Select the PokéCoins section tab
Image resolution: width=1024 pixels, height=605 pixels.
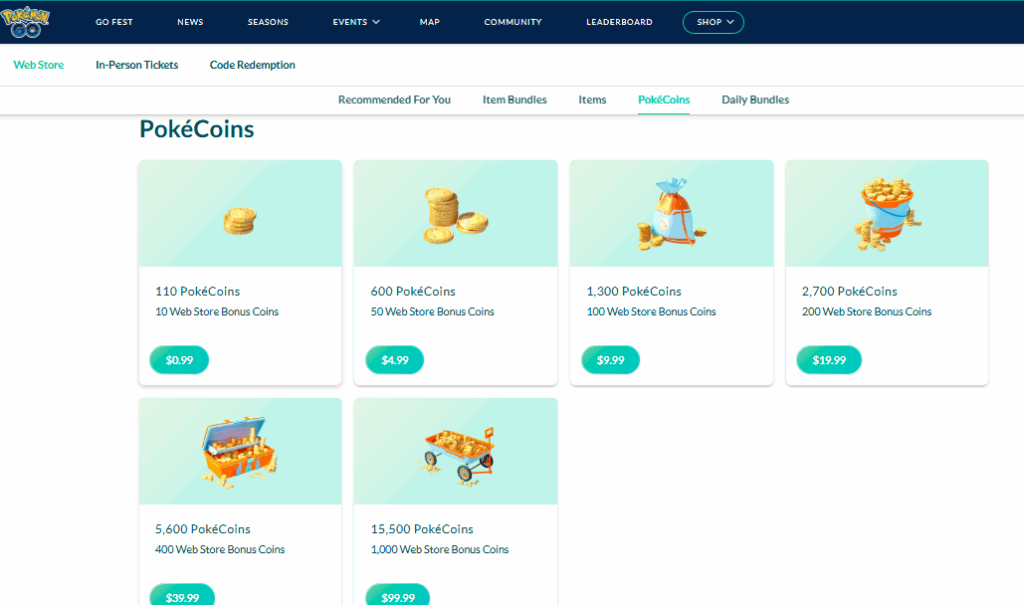point(664,100)
